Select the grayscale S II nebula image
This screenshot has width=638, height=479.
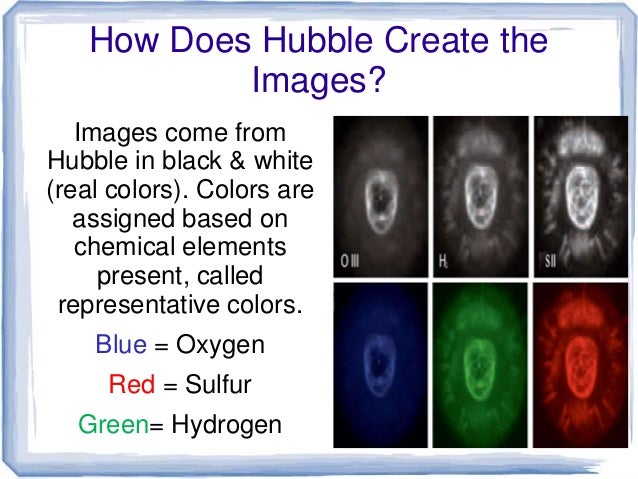[x=581, y=197]
